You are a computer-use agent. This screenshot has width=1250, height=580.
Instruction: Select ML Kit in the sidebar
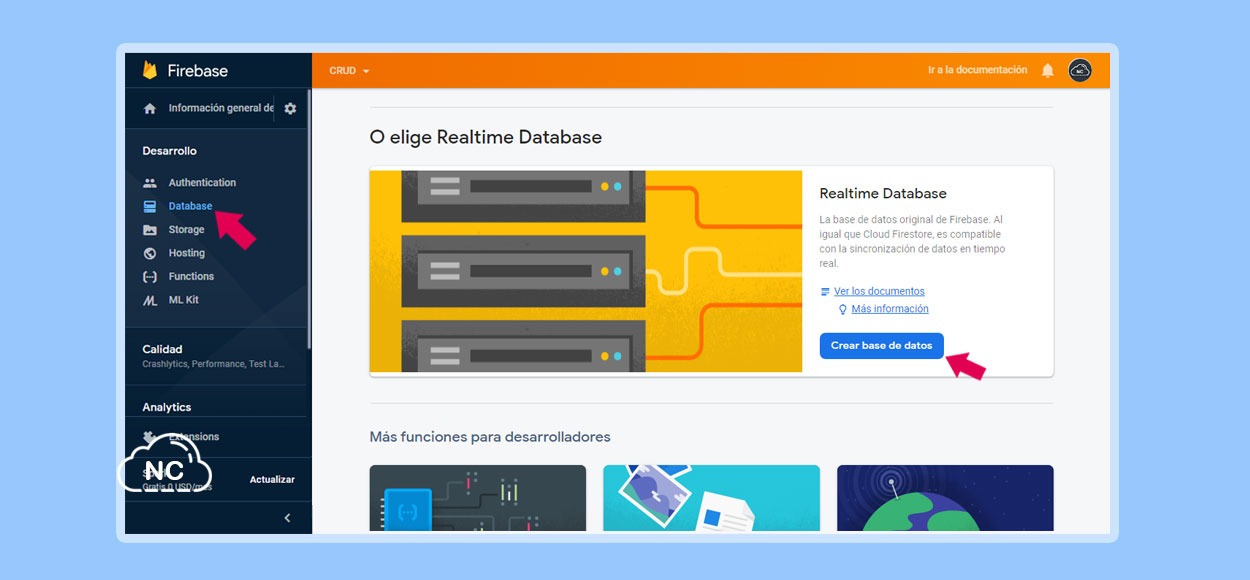[x=183, y=300]
